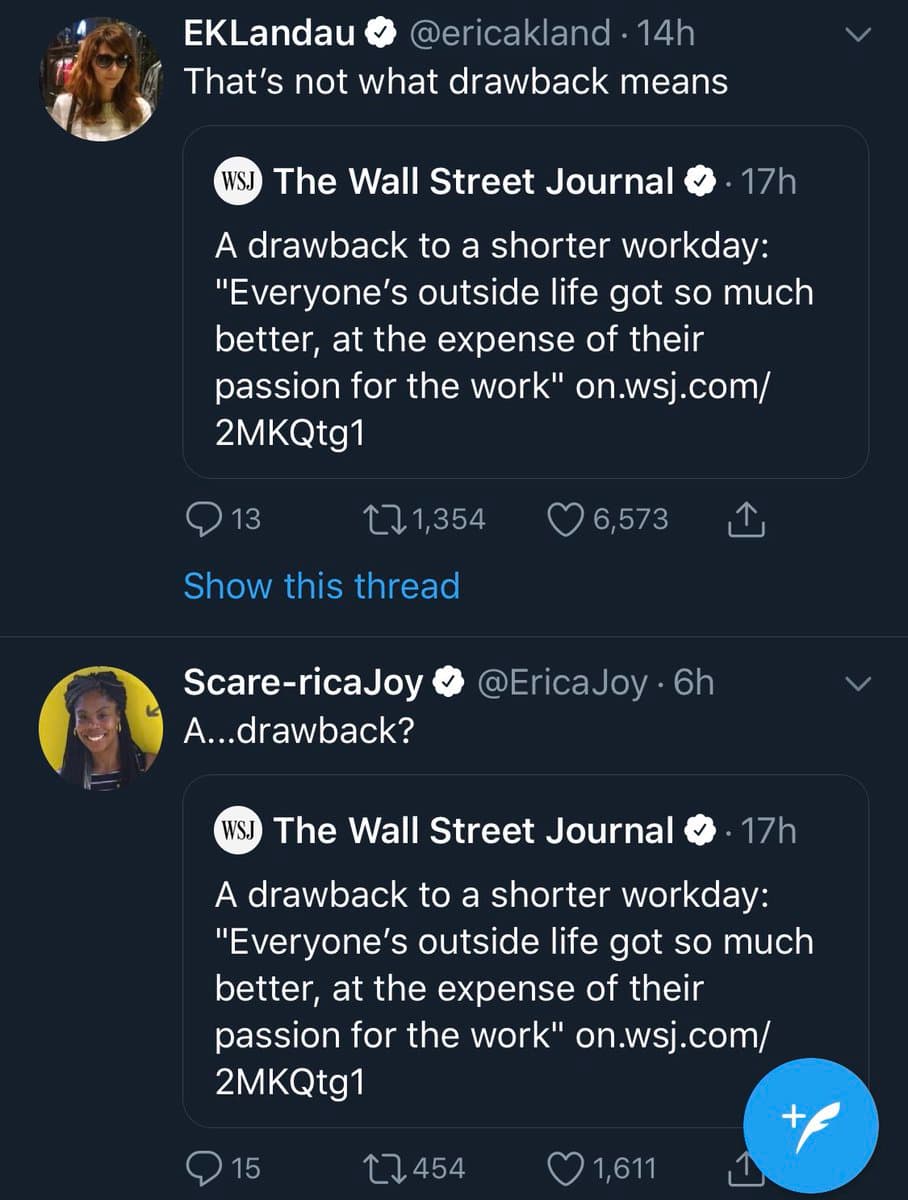Expand the options chevron on Scare-ricaJoy's tweet
Image resolution: width=908 pixels, height=1200 pixels.
click(x=857, y=684)
